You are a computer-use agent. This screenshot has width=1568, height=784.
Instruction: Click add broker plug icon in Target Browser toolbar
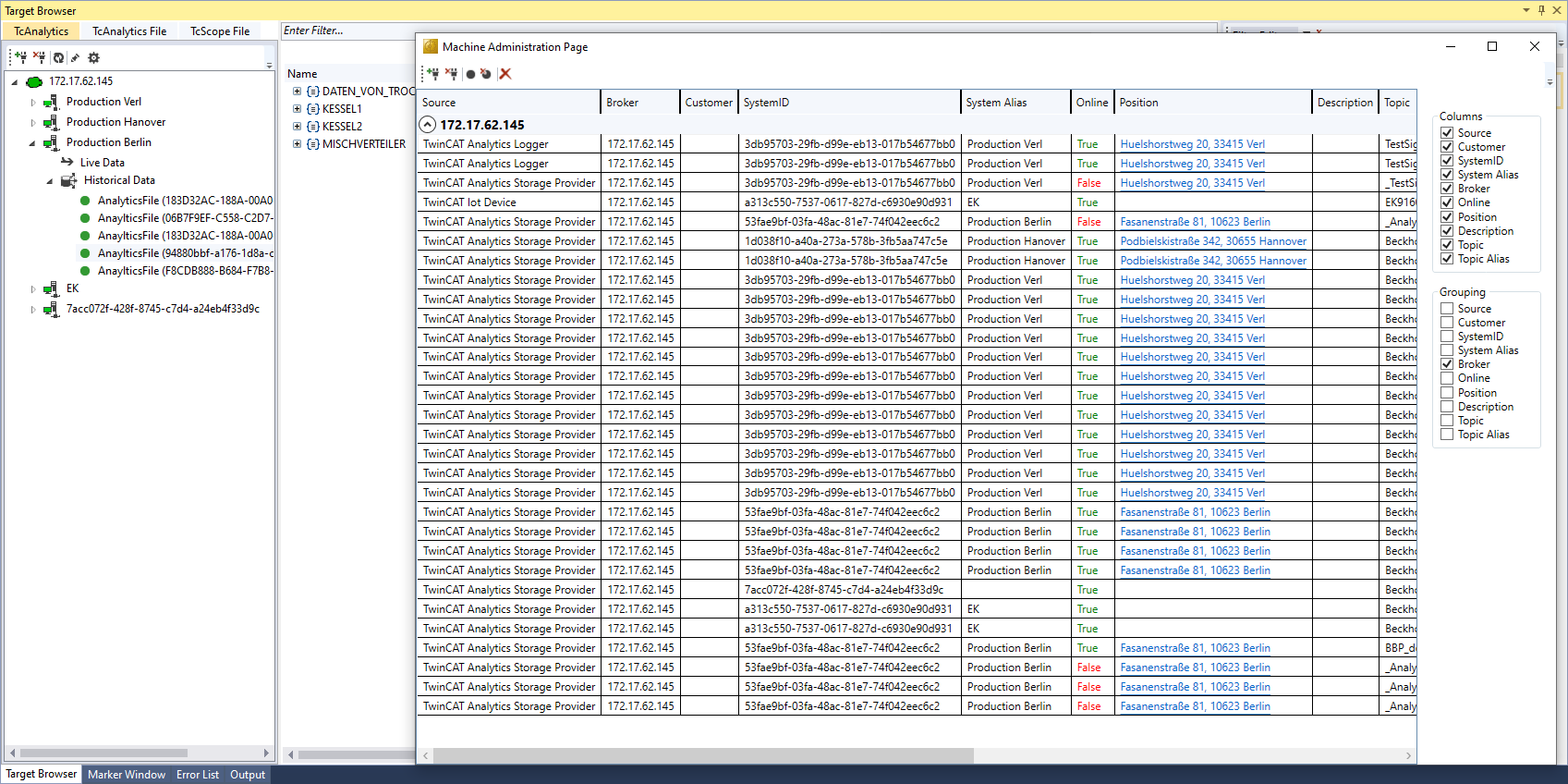coord(20,57)
